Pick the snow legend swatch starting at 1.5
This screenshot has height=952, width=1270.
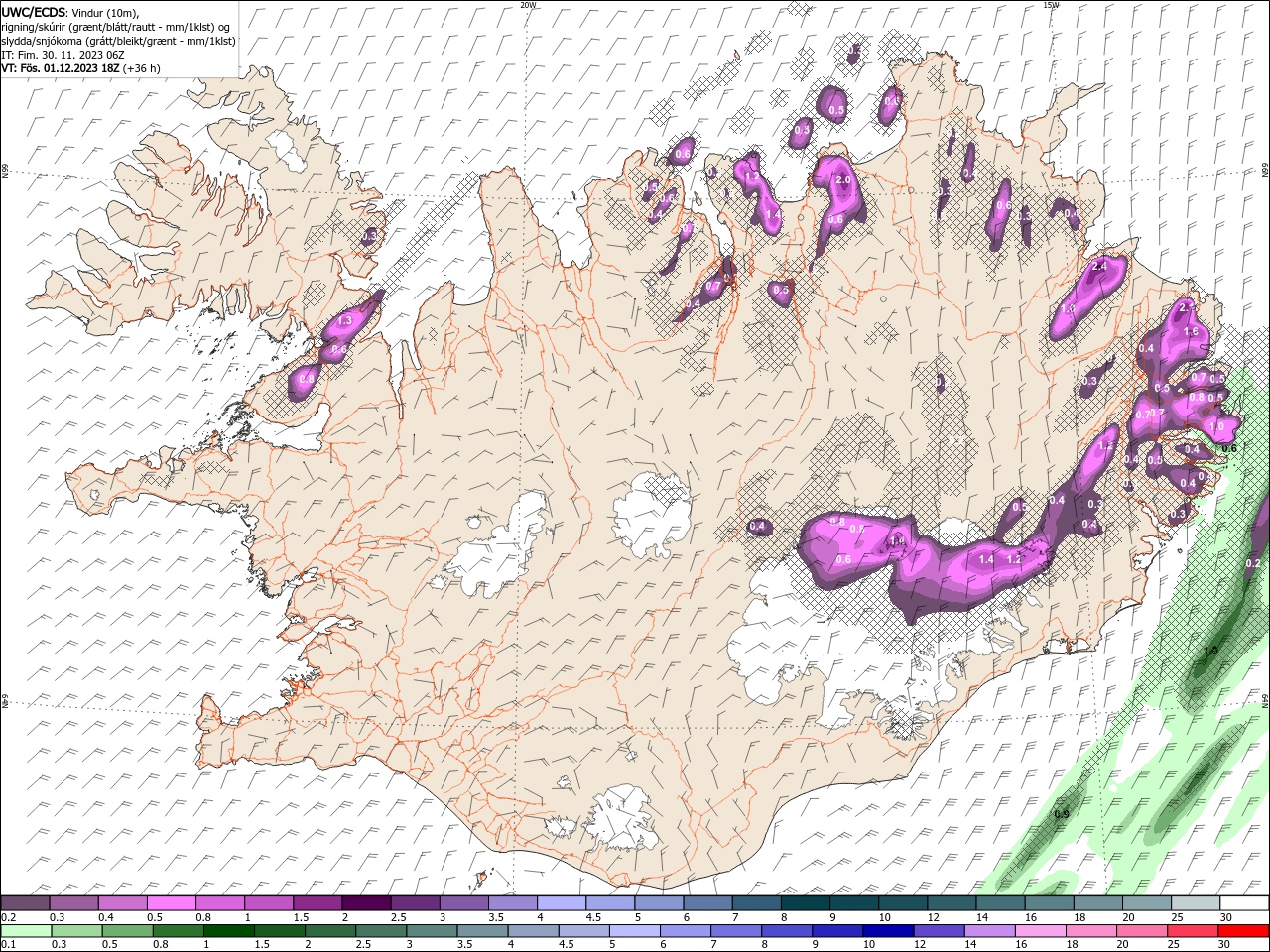tap(317, 903)
